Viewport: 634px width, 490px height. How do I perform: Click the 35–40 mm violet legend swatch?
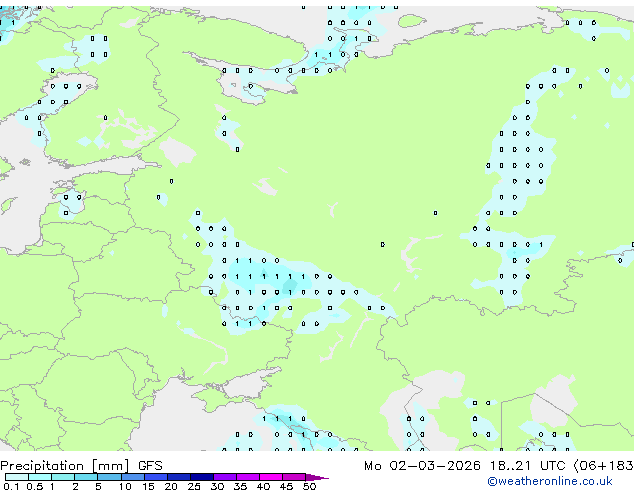click(x=248, y=477)
